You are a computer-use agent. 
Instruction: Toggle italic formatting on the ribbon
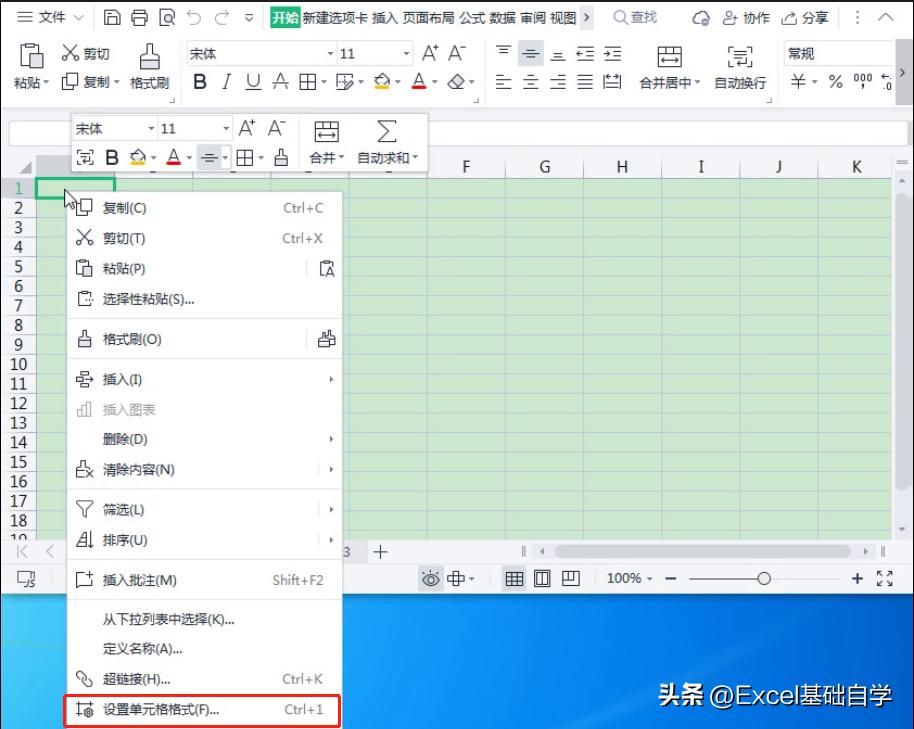pos(225,82)
